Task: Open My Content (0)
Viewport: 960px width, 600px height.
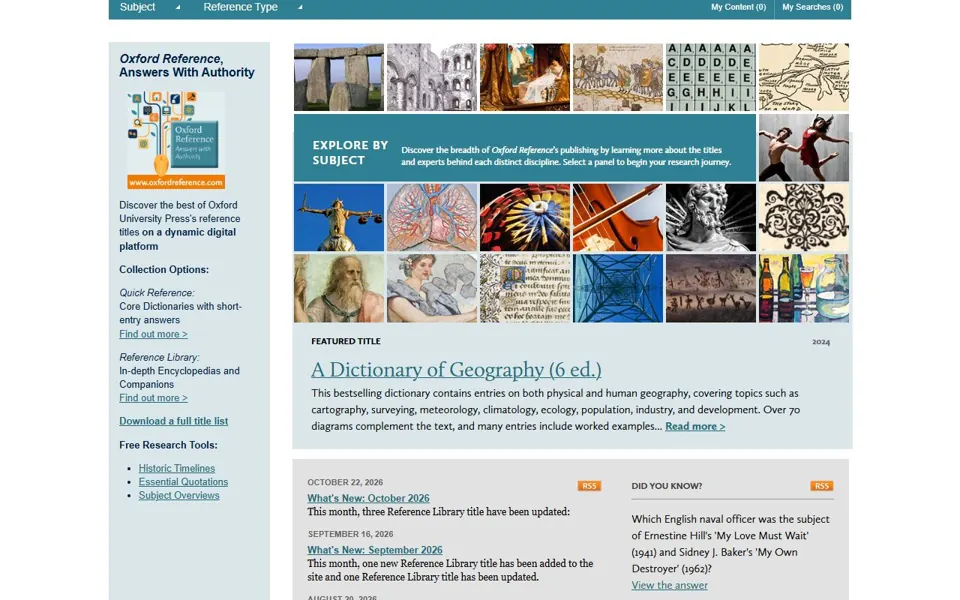Action: click(x=738, y=7)
